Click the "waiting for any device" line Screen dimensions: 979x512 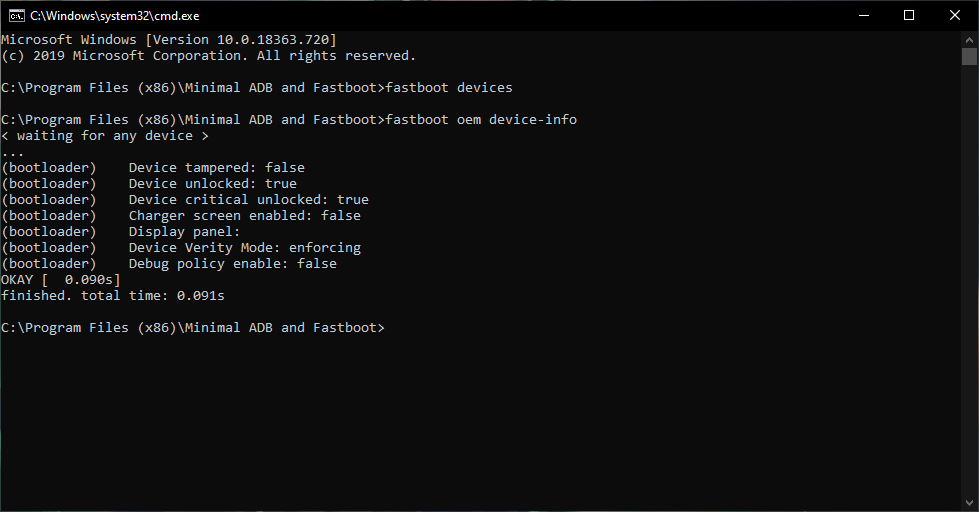point(105,136)
